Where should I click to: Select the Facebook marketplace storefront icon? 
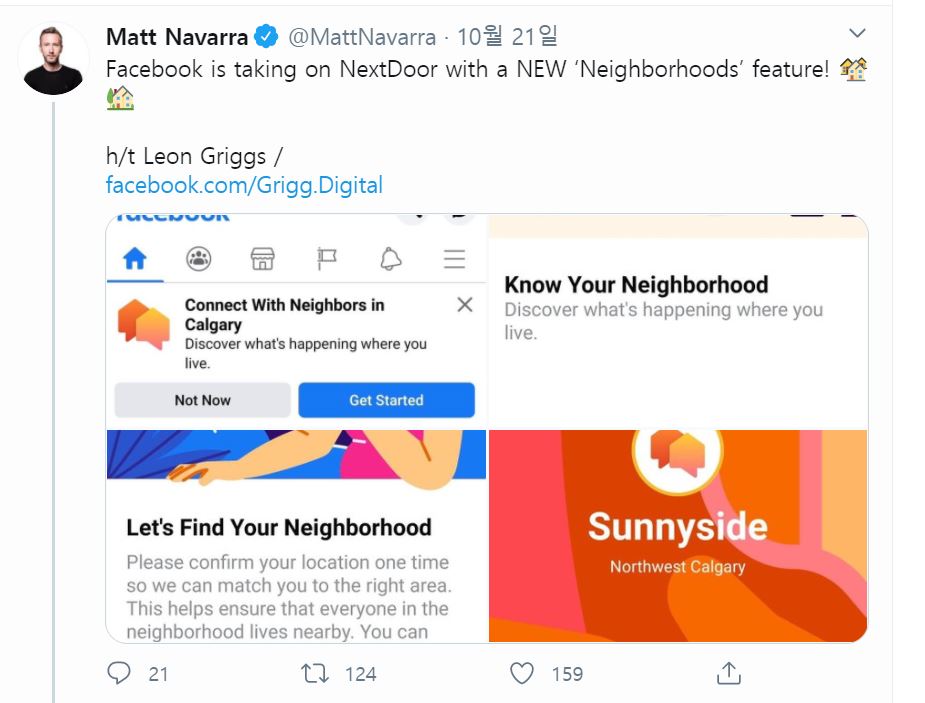[x=262, y=260]
